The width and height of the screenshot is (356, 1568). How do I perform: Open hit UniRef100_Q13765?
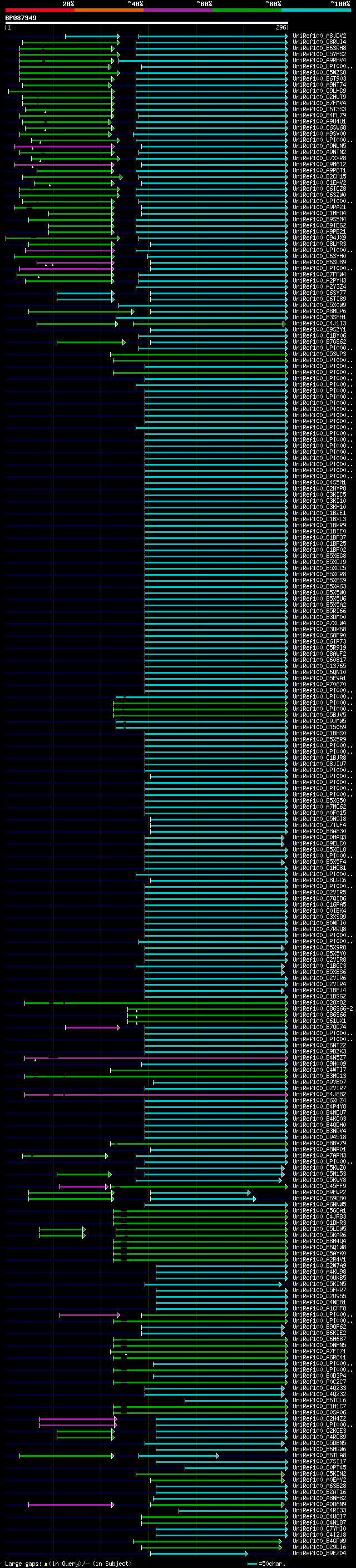coord(319,666)
